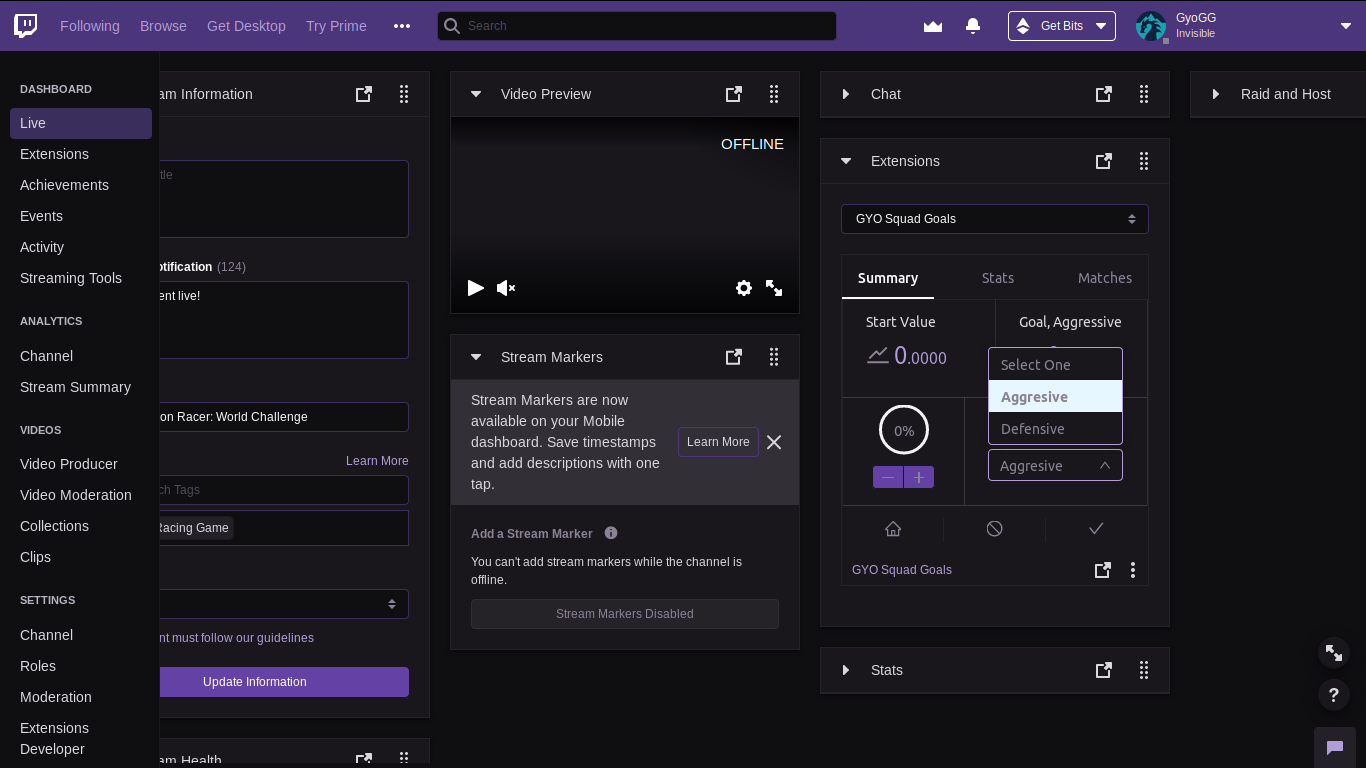The image size is (1366, 768).
Task: Open the account menu arrow
Action: click(x=1346, y=26)
